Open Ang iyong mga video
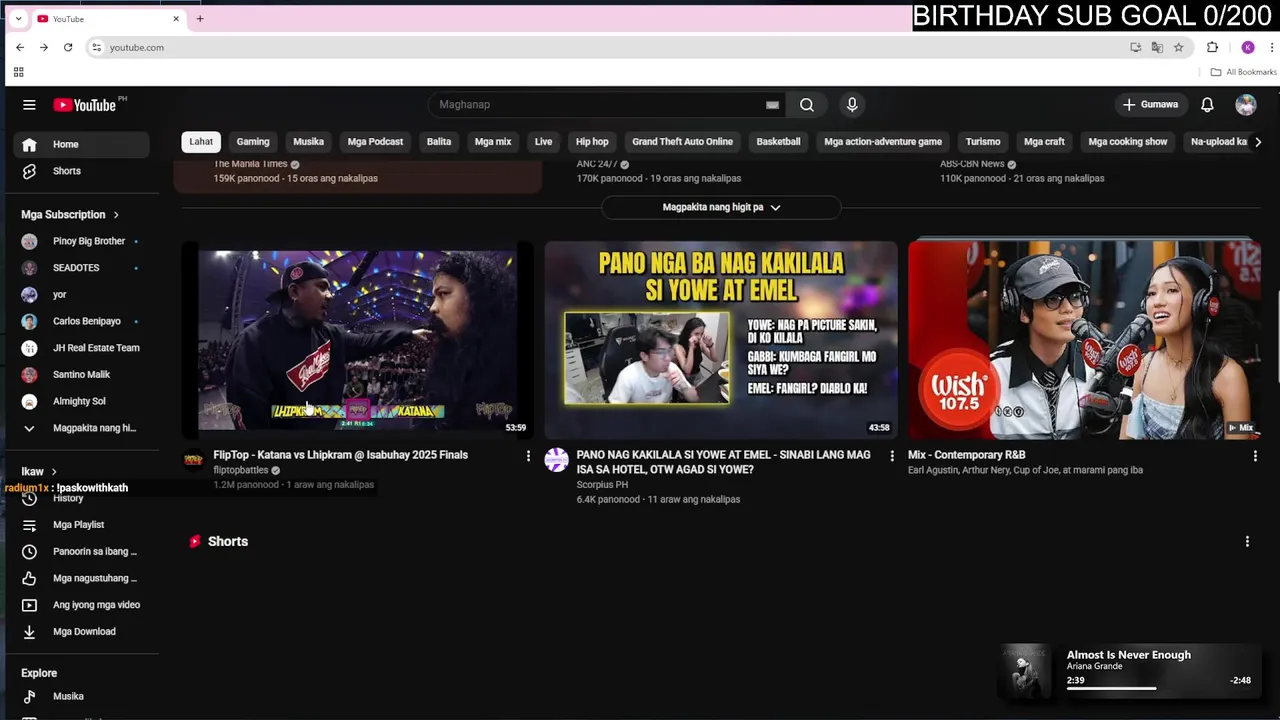Image resolution: width=1280 pixels, height=720 pixels. click(82, 605)
